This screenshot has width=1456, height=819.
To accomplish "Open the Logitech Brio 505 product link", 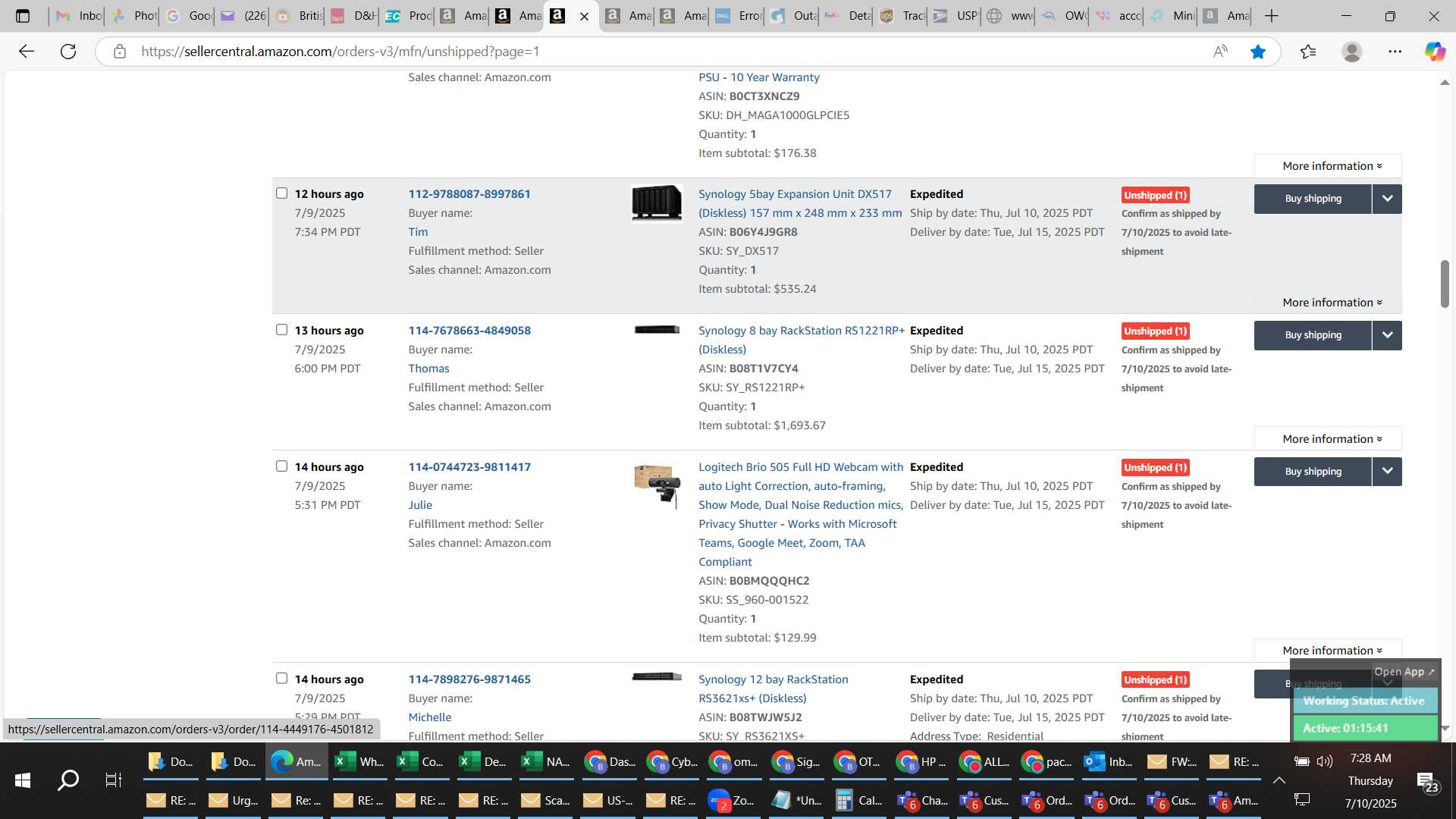I will (x=801, y=514).
